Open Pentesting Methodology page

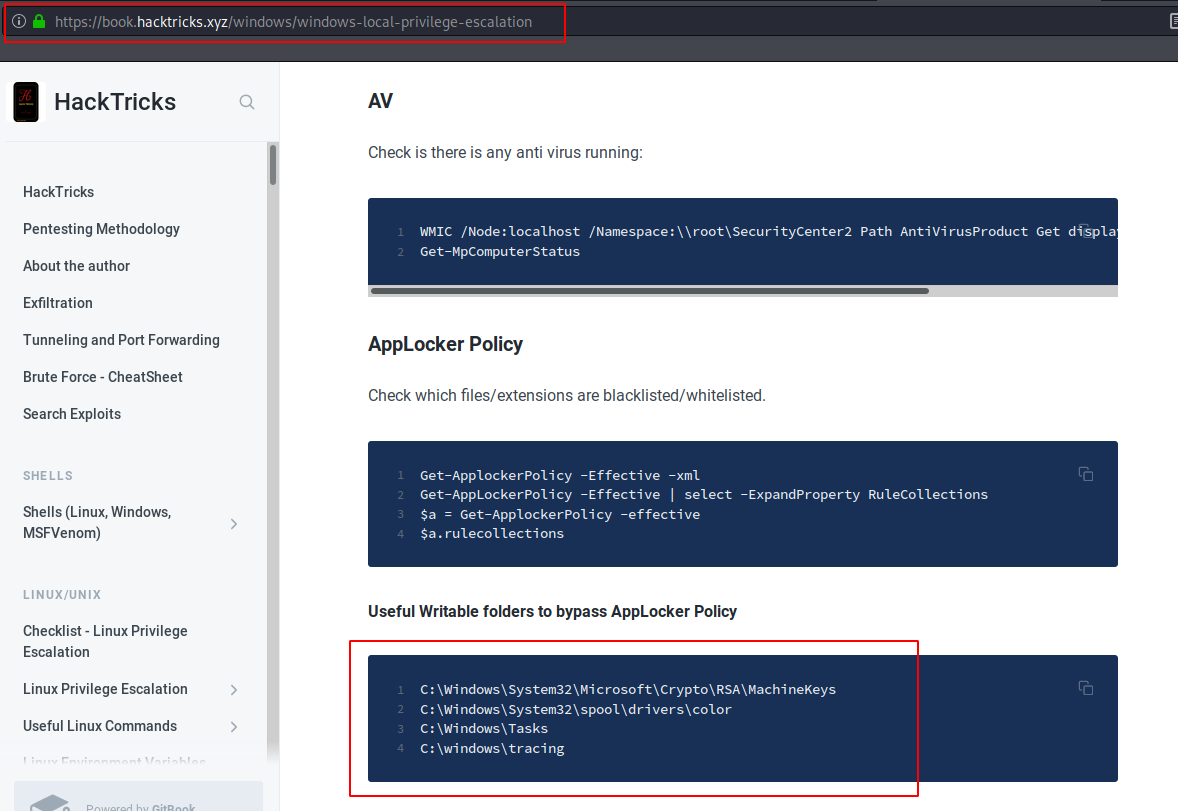point(101,228)
